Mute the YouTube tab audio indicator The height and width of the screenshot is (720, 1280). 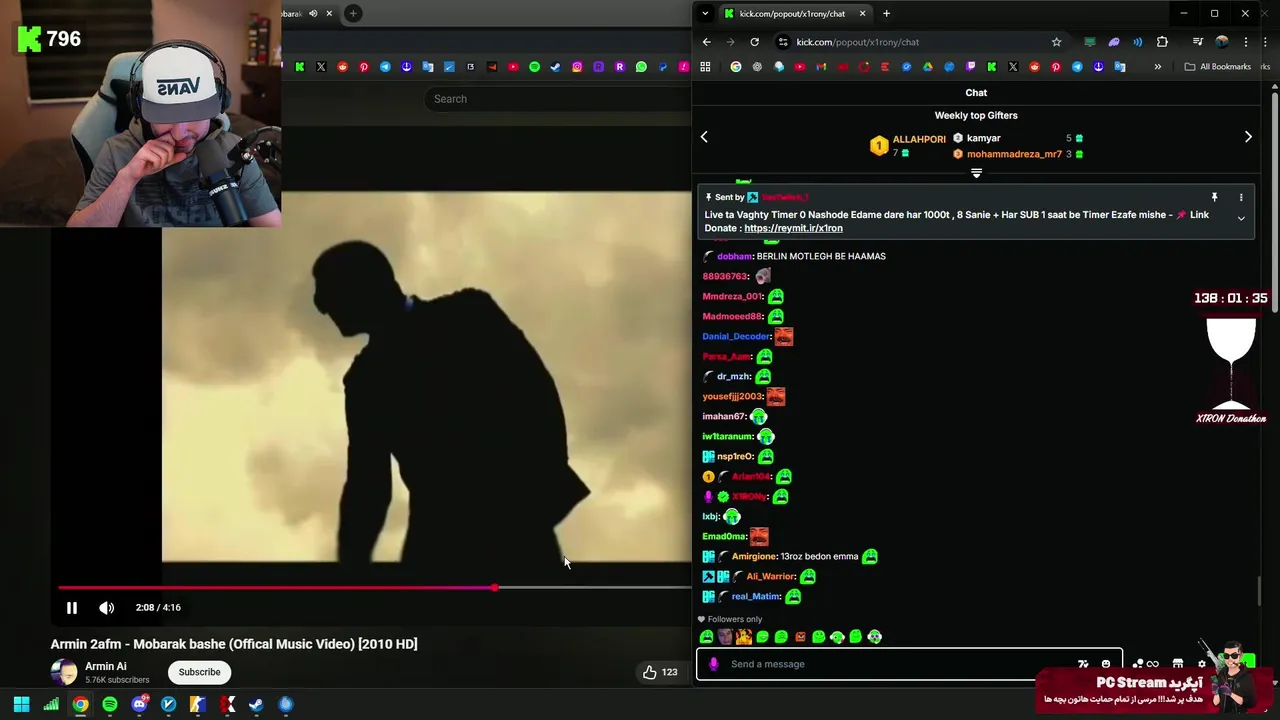coord(313,13)
